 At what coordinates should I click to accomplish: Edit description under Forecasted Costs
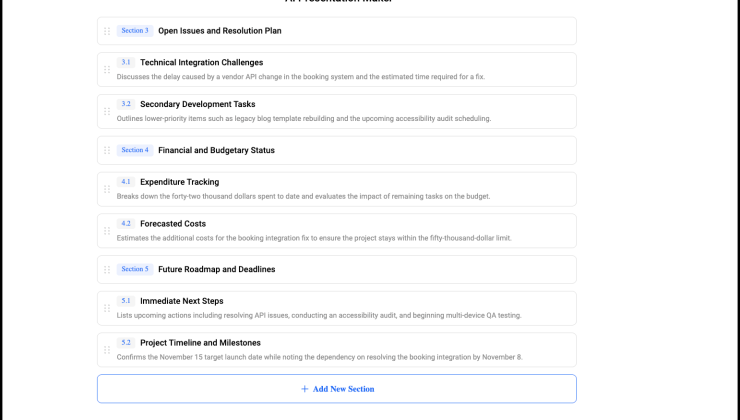[x=314, y=238]
